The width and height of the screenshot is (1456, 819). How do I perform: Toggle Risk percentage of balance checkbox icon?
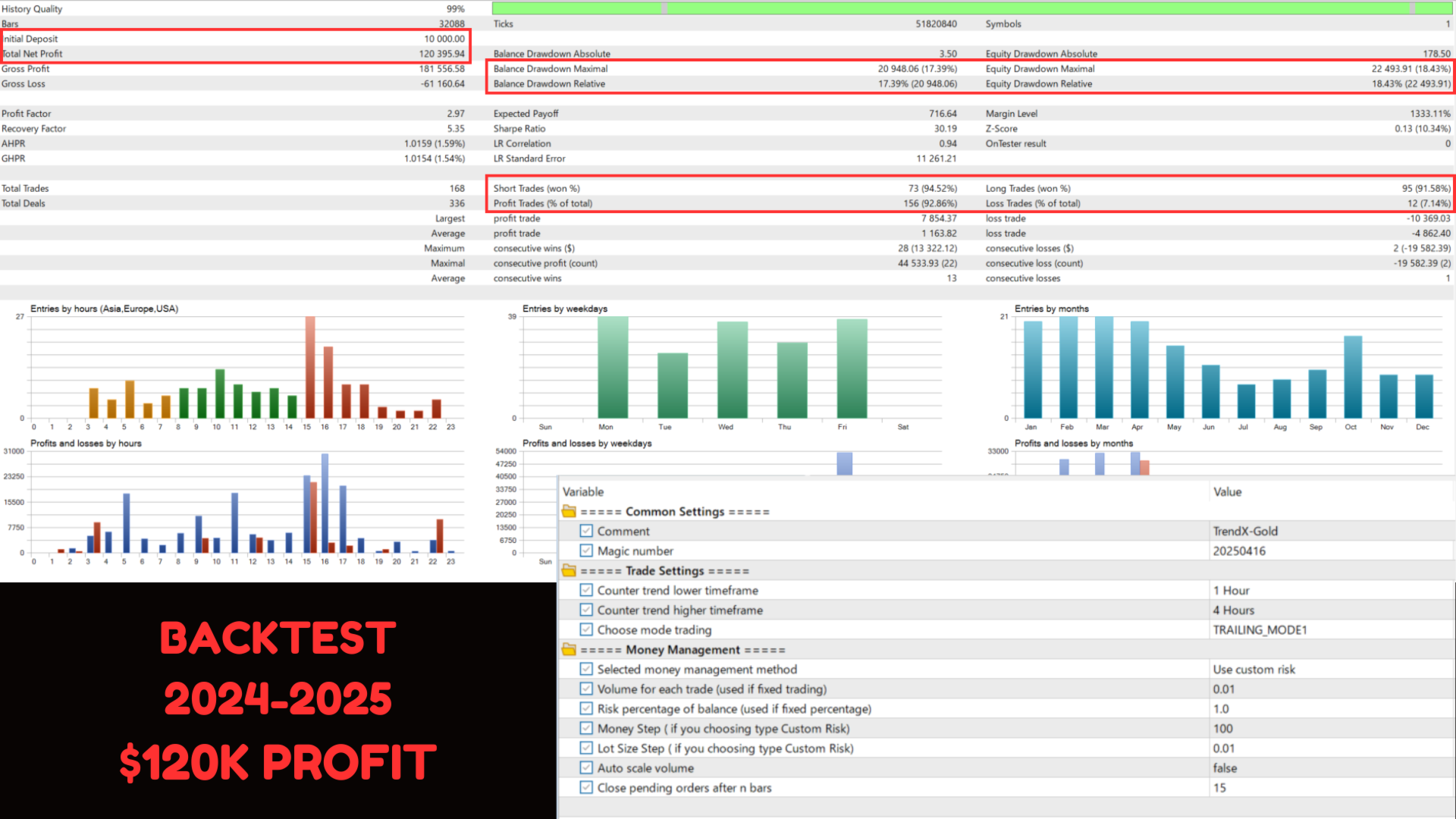[586, 708]
